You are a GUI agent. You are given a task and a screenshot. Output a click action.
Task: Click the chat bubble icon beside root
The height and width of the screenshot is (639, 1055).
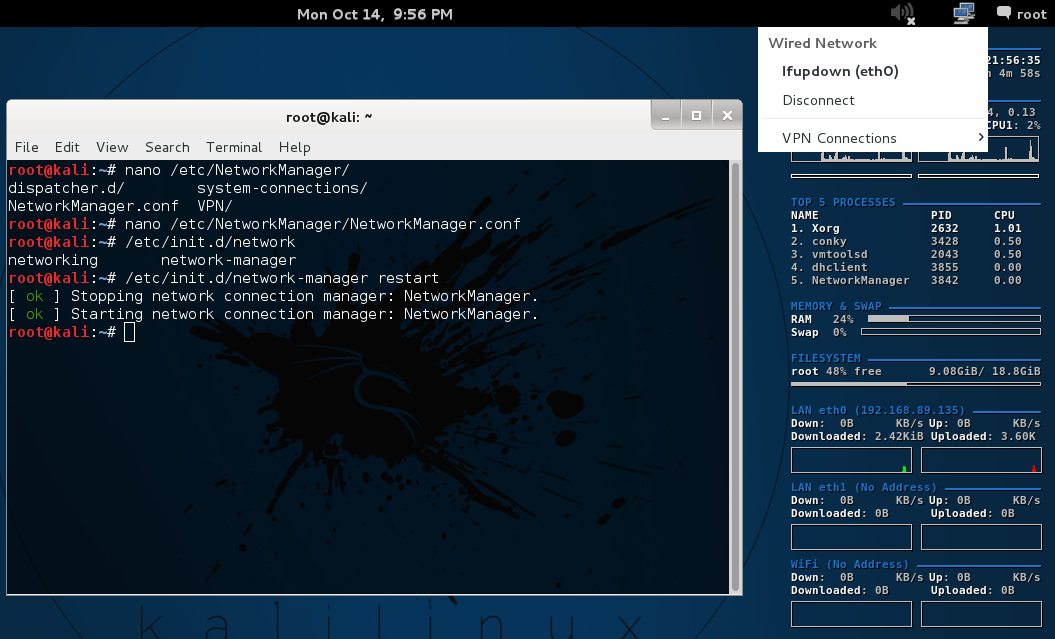(x=1003, y=14)
